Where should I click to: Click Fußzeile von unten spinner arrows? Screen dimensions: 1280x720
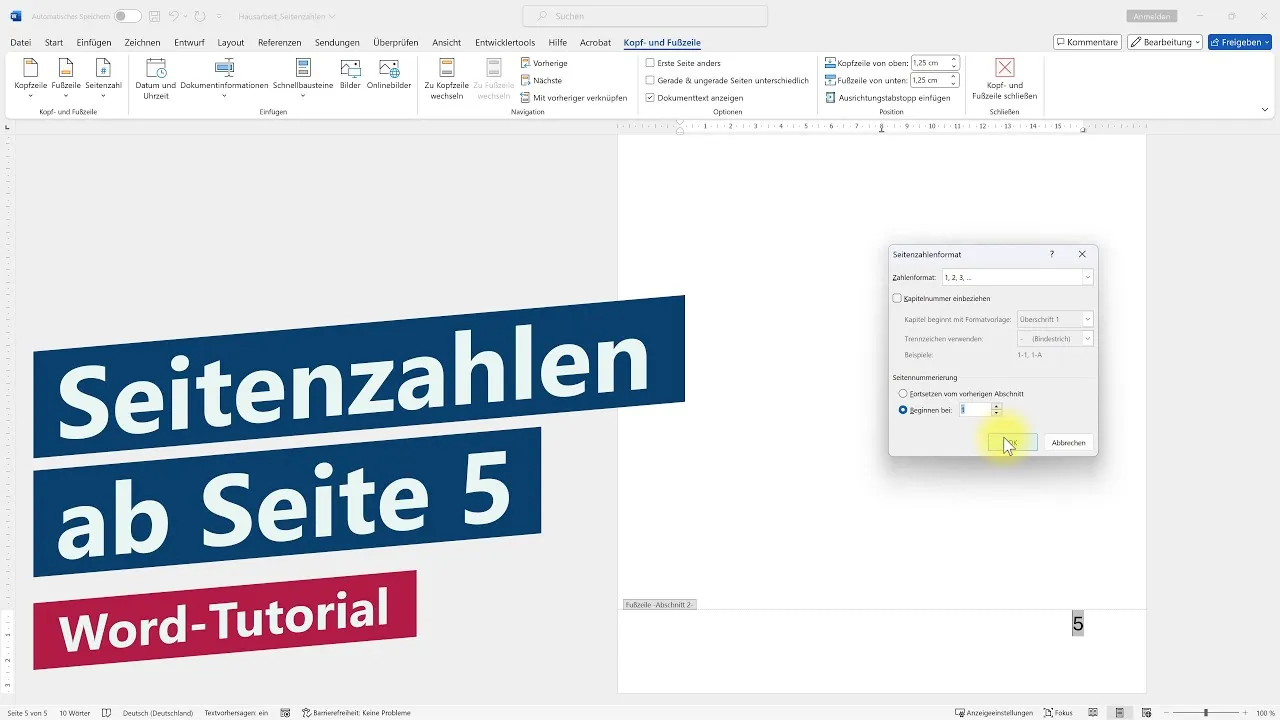click(x=955, y=80)
